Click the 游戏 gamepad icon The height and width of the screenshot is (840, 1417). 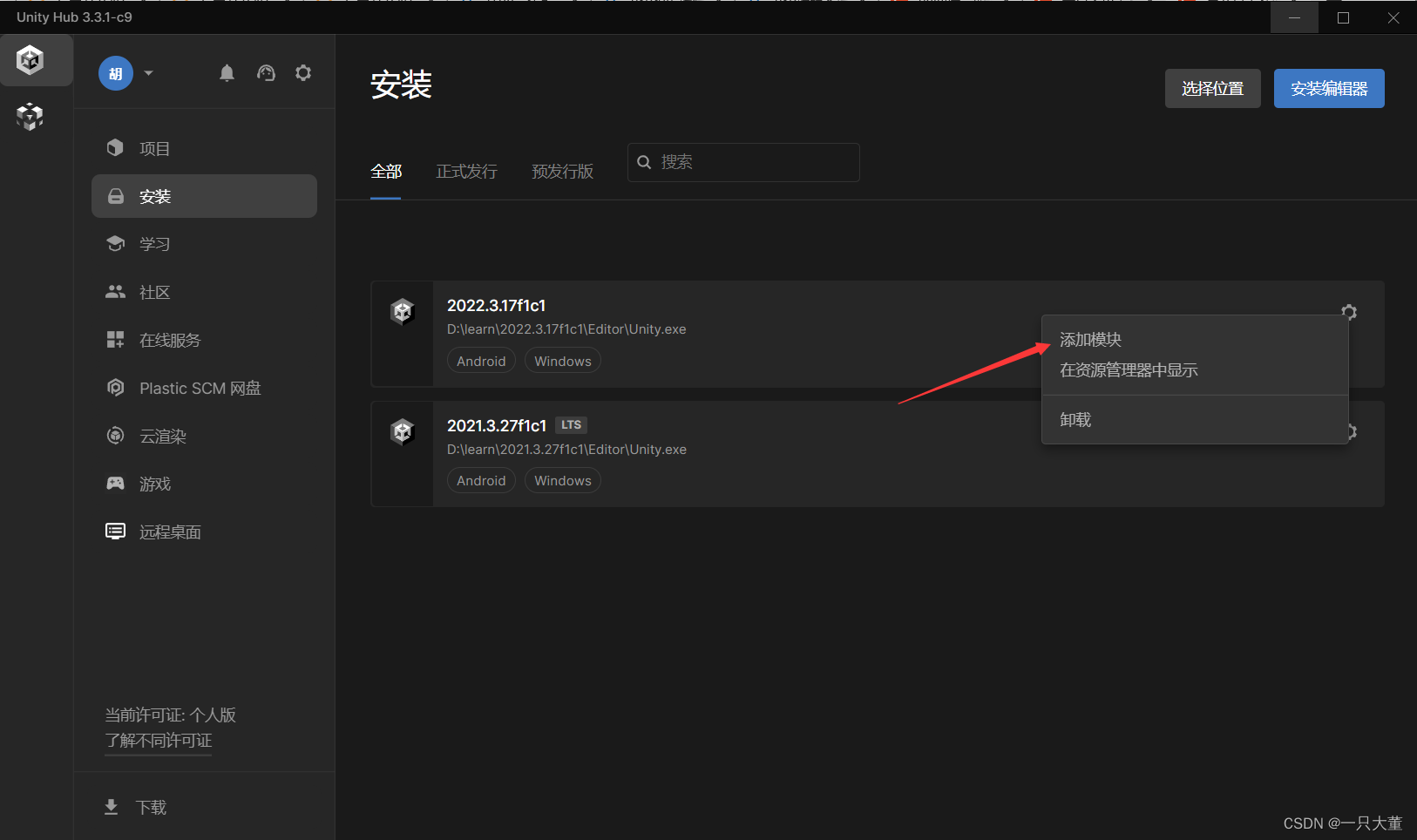point(115,484)
